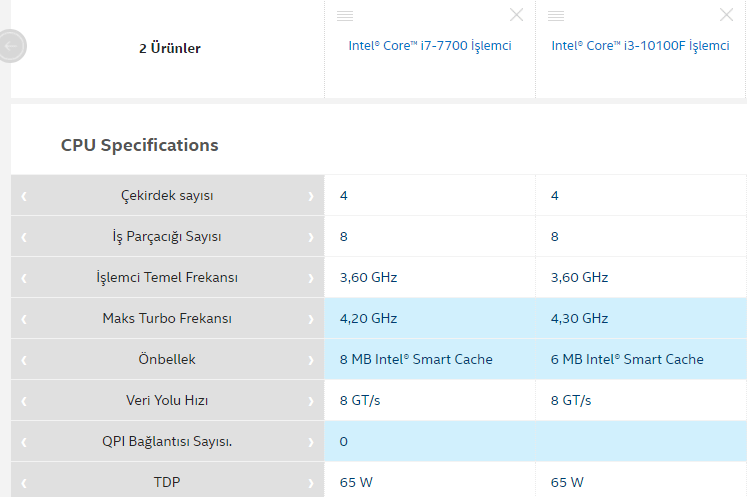Click i7-7700 3,60 GHz base frequency

click(368, 277)
